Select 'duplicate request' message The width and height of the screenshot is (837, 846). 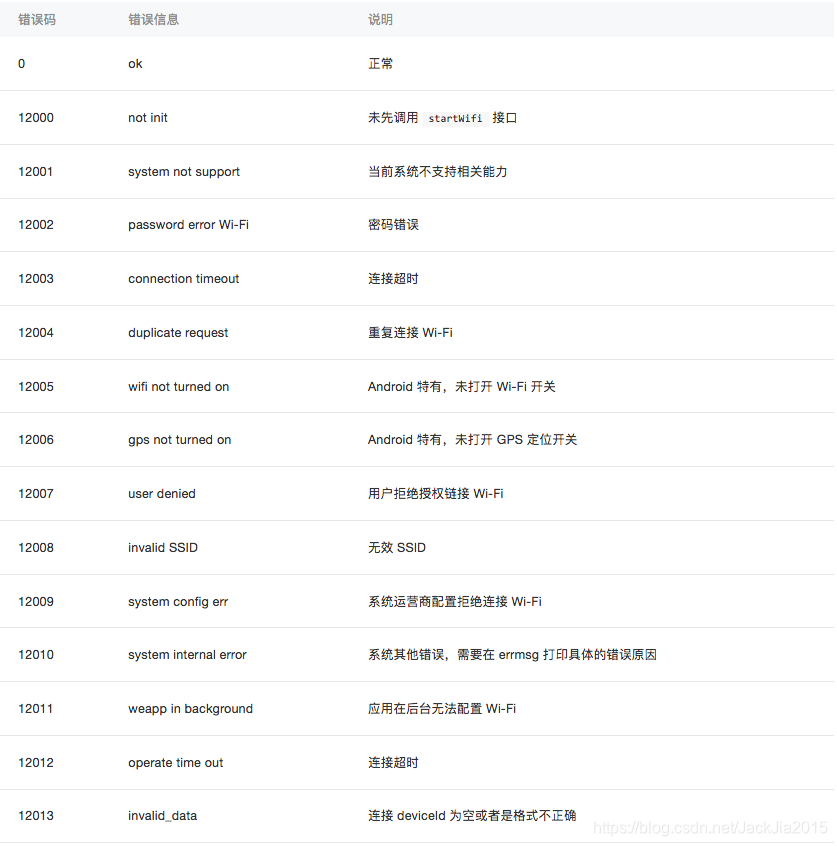(178, 332)
